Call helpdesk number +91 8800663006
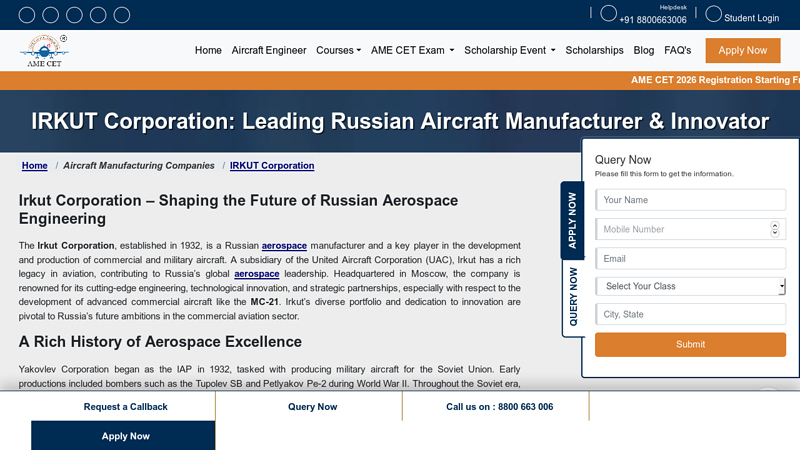800x450 pixels. [653, 20]
